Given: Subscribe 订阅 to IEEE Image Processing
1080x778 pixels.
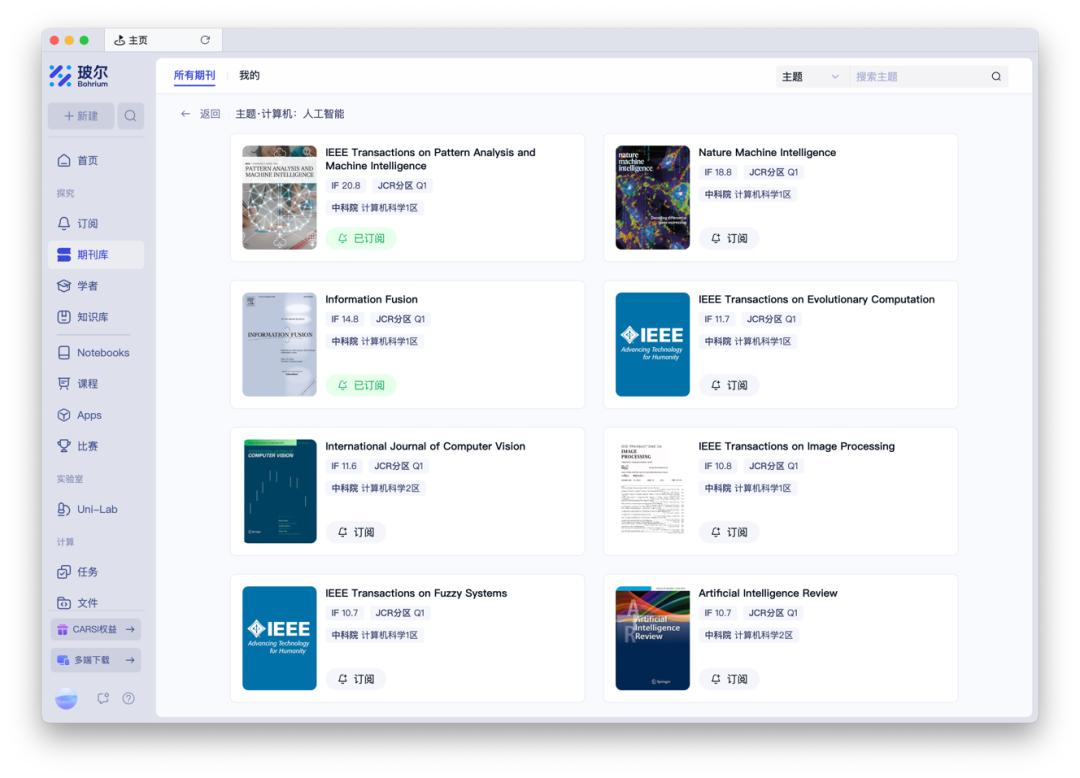Looking at the screenshot, I should (729, 532).
